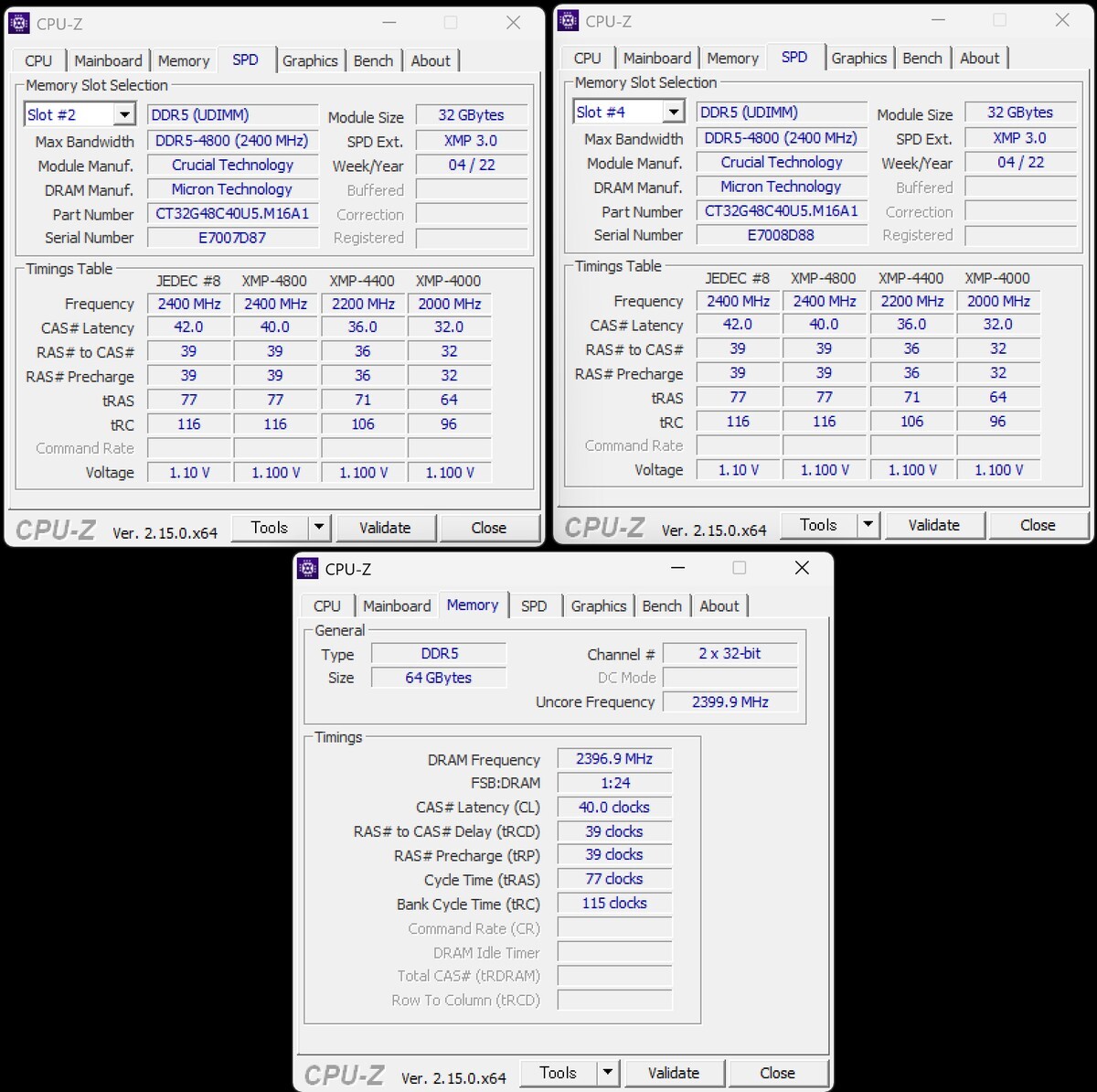
Task: Click Channel # value 2 x 32-bit
Action: point(730,654)
